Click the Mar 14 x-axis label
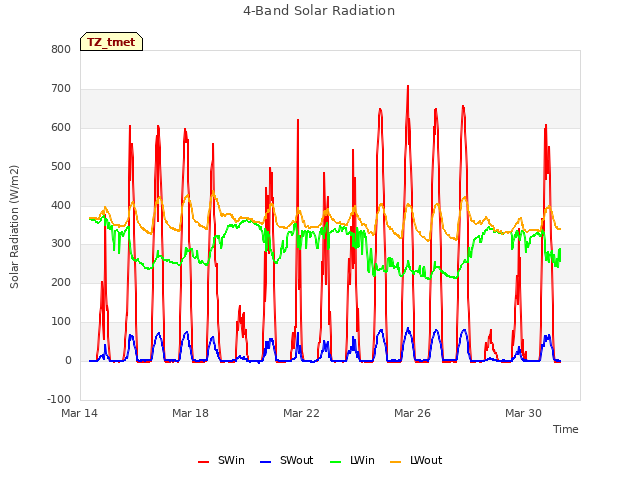This screenshot has height=480, width=640. tap(80, 413)
